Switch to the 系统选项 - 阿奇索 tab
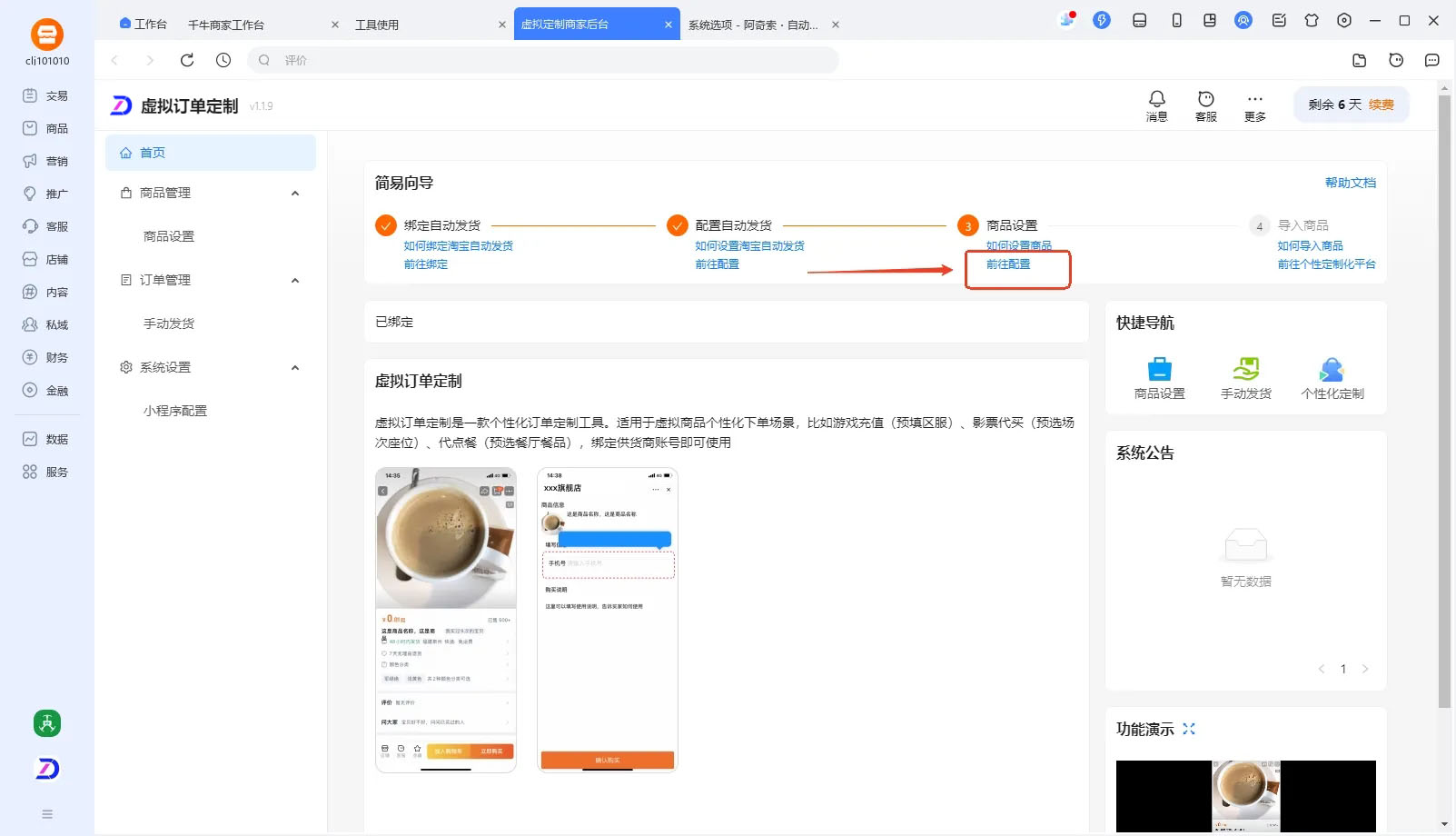Image resolution: width=1456 pixels, height=836 pixels. point(753,25)
